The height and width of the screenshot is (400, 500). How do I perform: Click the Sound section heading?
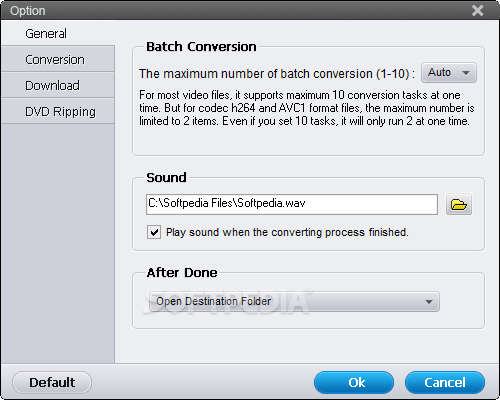tap(166, 177)
